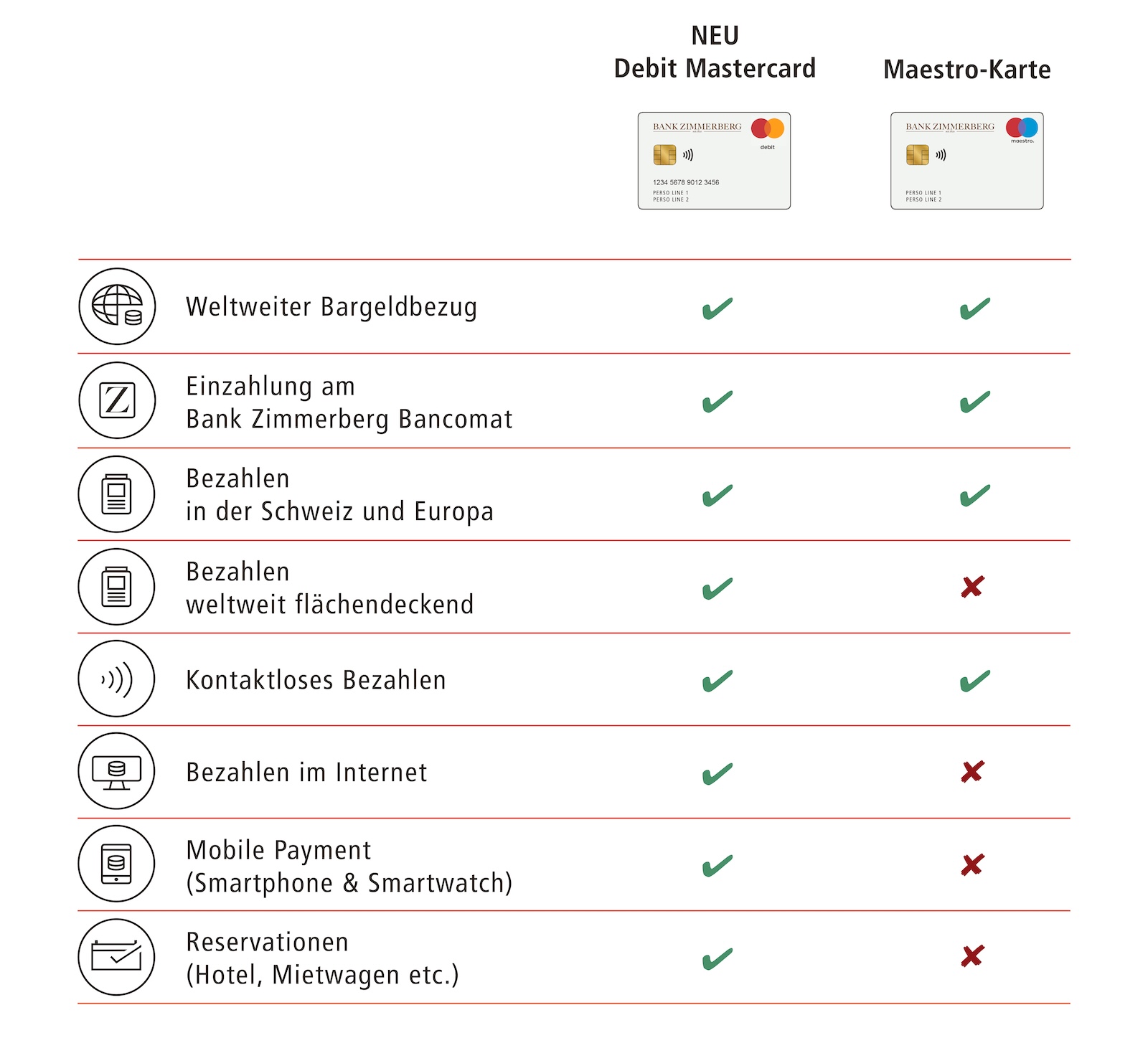The image size is (1148, 1038).
Task: Click the smartphone Mobile Payment icon
Action: tap(117, 864)
